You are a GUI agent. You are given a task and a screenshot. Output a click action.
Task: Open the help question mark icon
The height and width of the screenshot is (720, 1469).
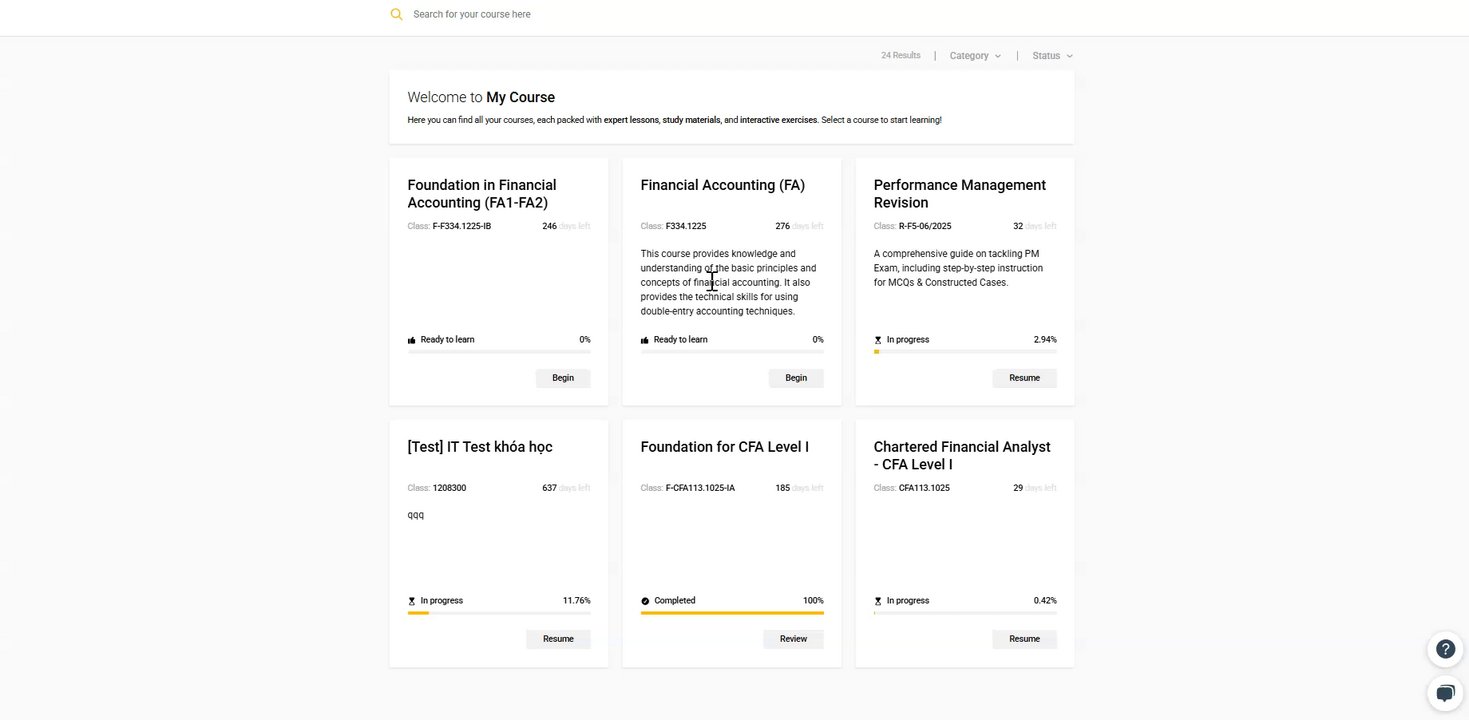[x=1445, y=649]
